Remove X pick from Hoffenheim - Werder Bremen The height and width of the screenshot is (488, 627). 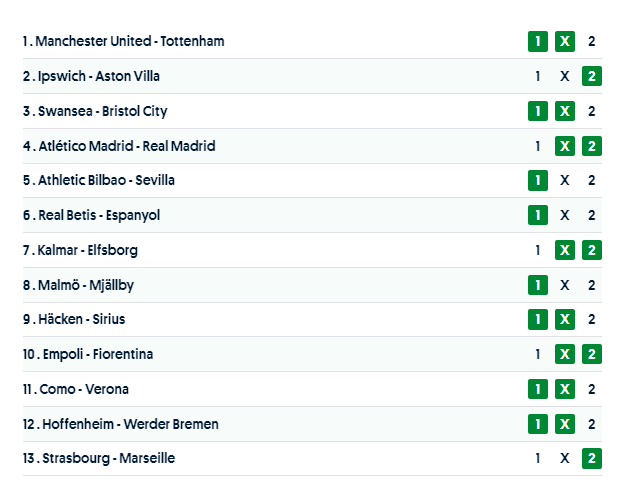pyautogui.click(x=565, y=424)
